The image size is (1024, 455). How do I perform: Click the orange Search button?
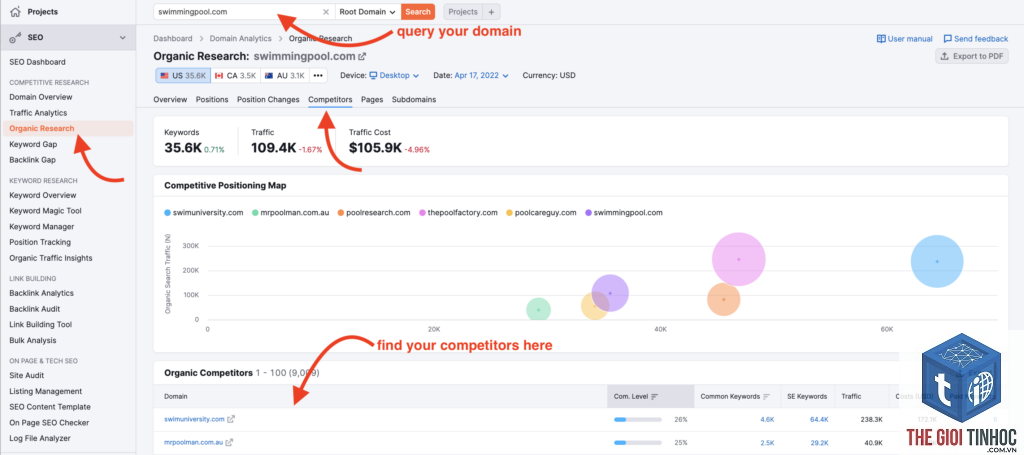point(417,12)
